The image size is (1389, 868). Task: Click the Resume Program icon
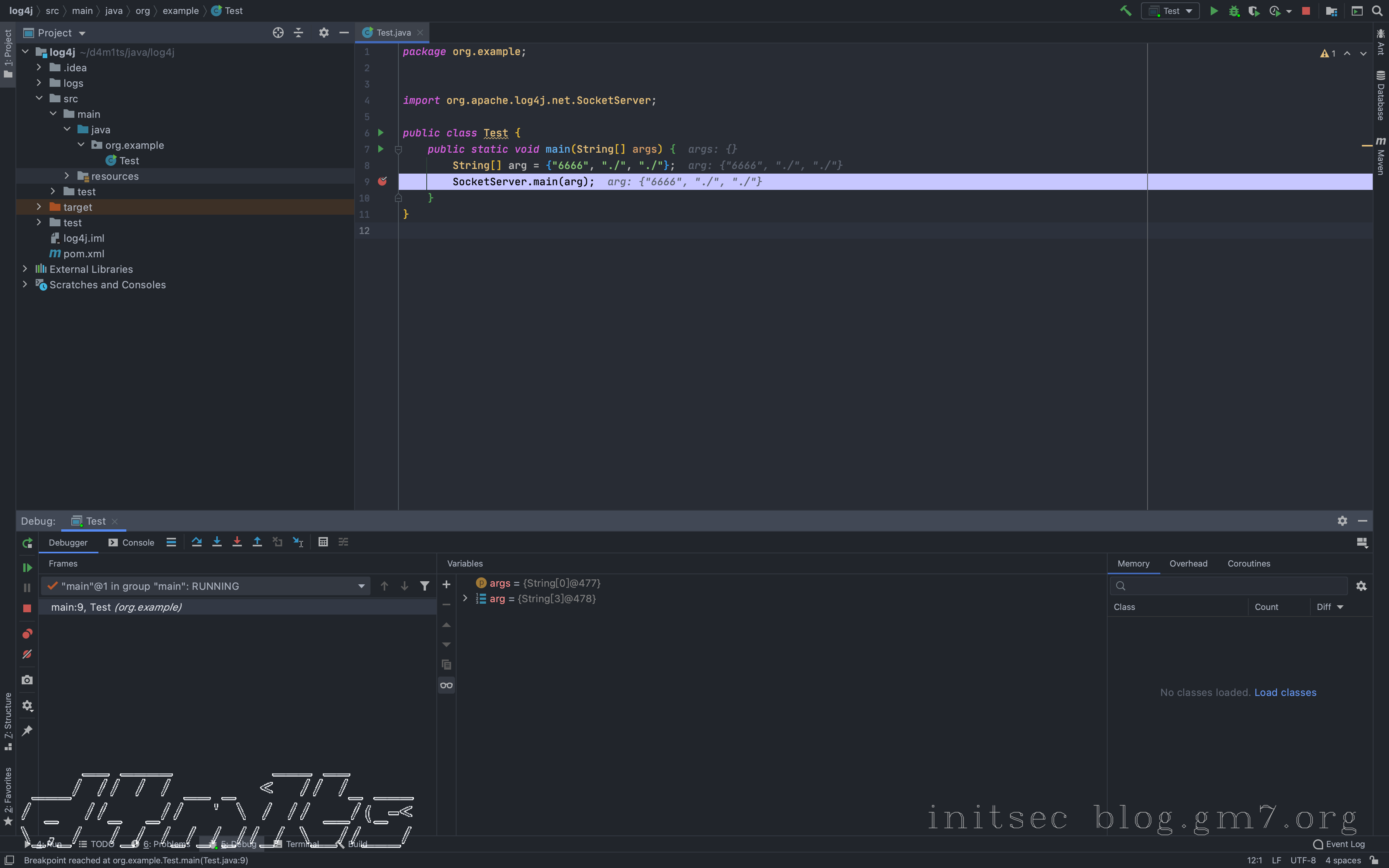tap(27, 568)
